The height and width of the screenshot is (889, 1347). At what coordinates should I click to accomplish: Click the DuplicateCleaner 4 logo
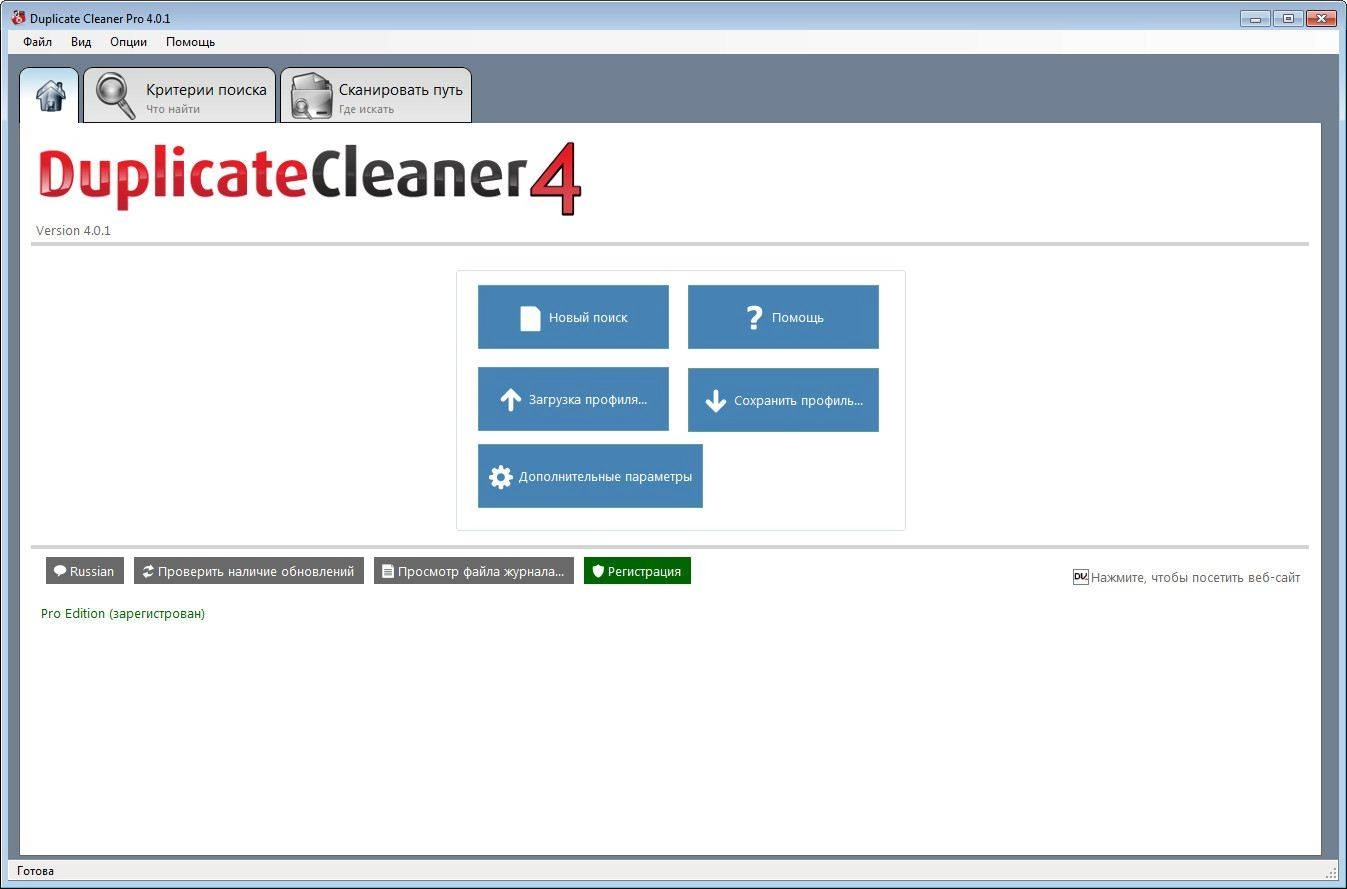[310, 178]
